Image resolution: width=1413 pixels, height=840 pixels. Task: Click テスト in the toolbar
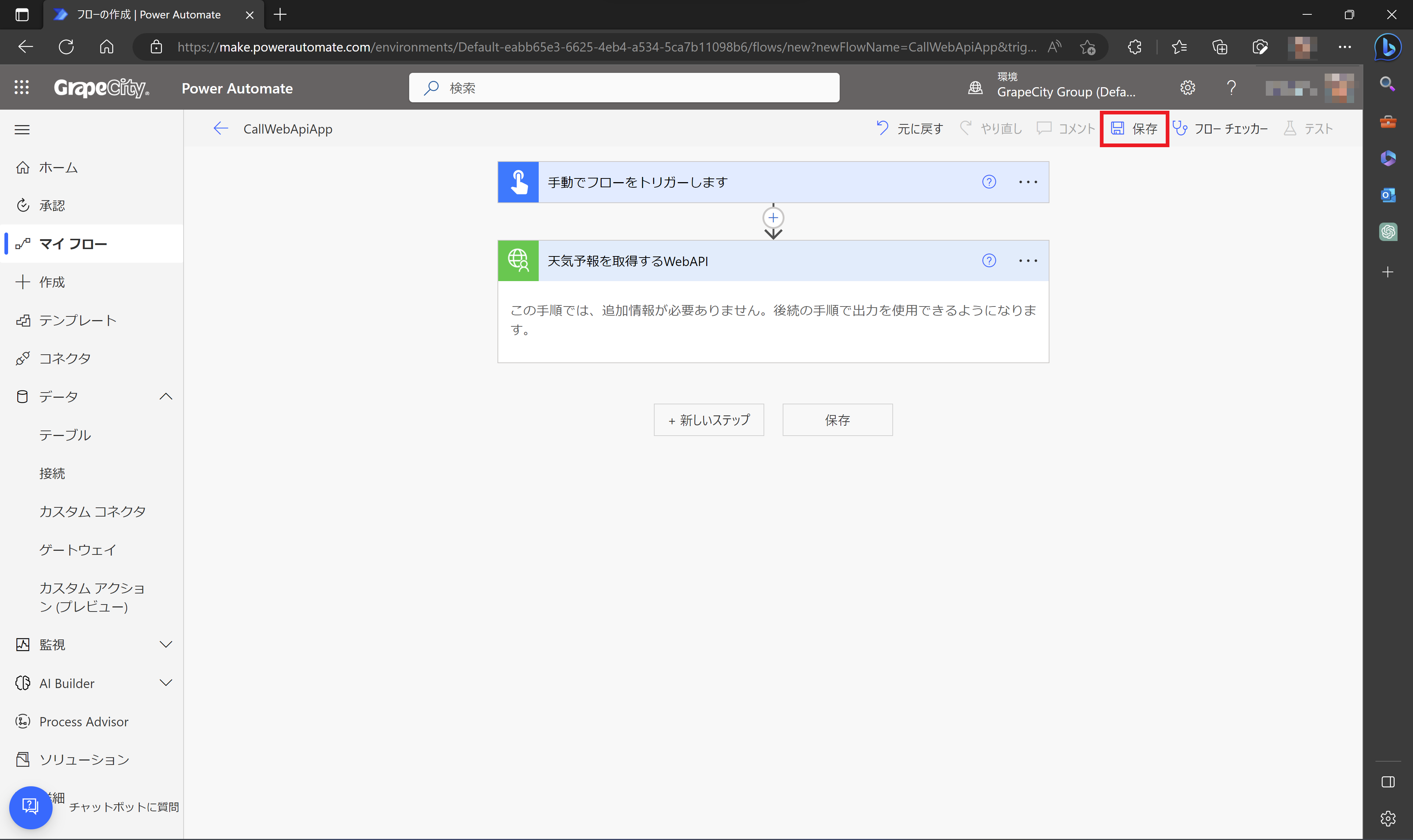[1308, 128]
